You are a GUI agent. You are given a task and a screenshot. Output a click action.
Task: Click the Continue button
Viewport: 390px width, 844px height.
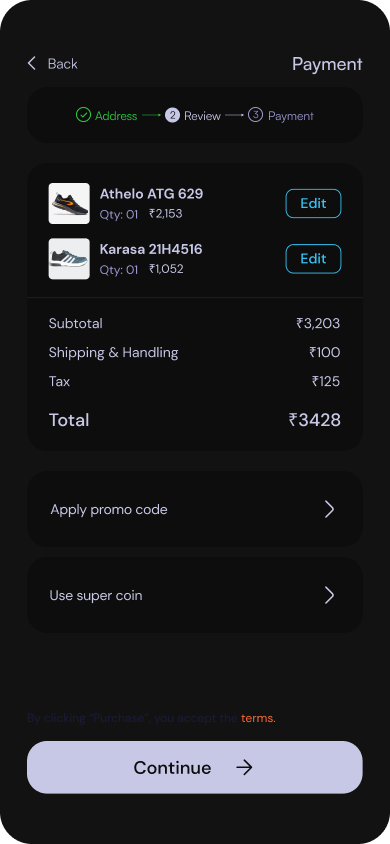[195, 767]
